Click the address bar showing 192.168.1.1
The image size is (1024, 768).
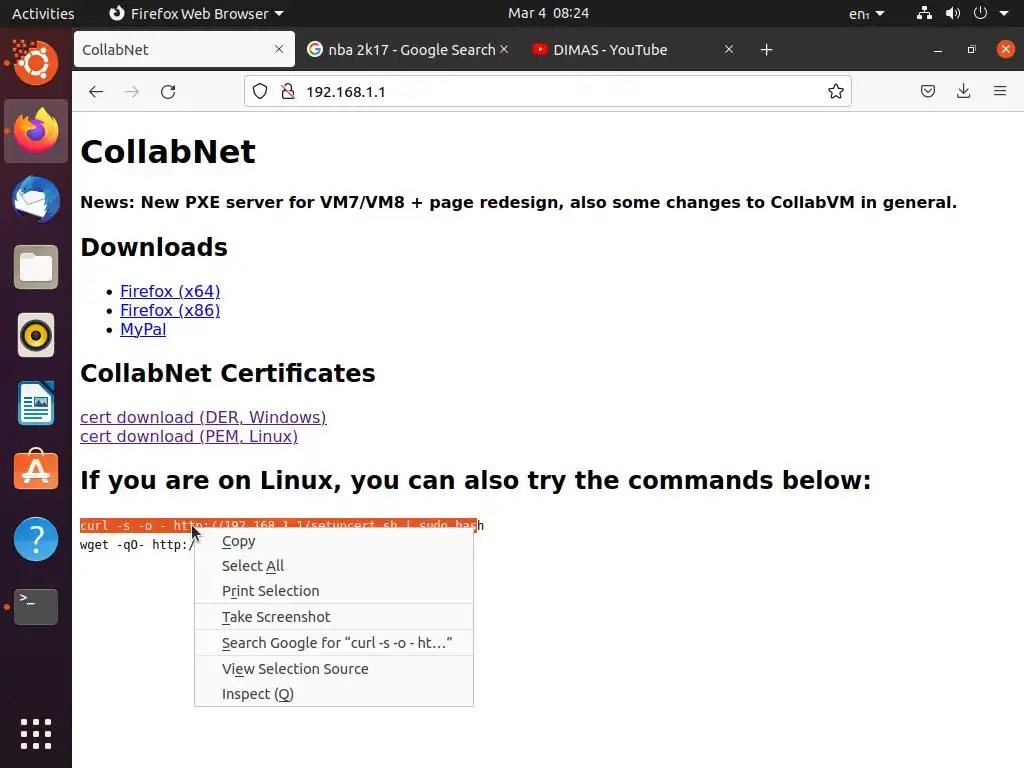(x=547, y=91)
